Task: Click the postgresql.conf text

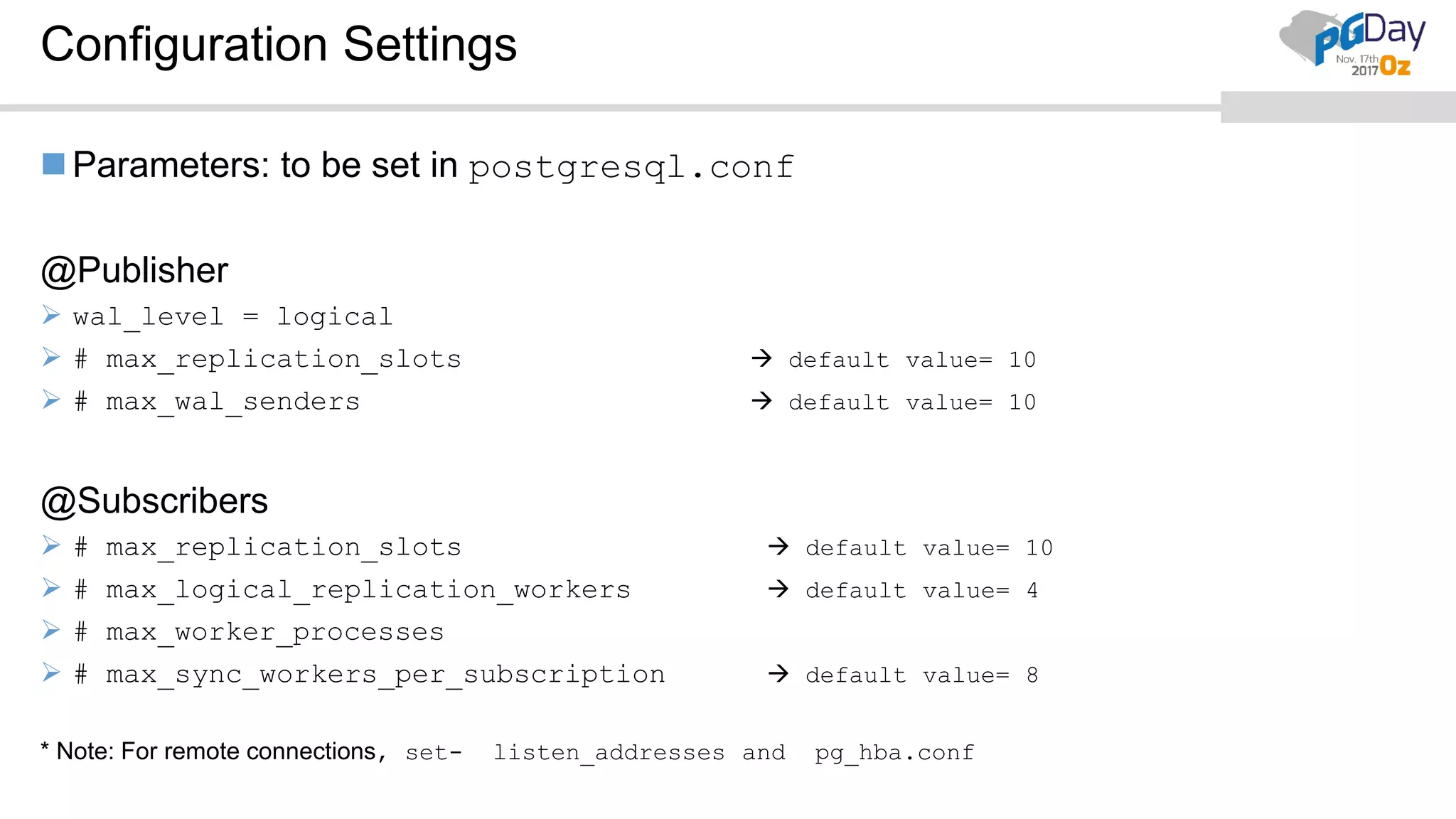Action: click(631, 168)
